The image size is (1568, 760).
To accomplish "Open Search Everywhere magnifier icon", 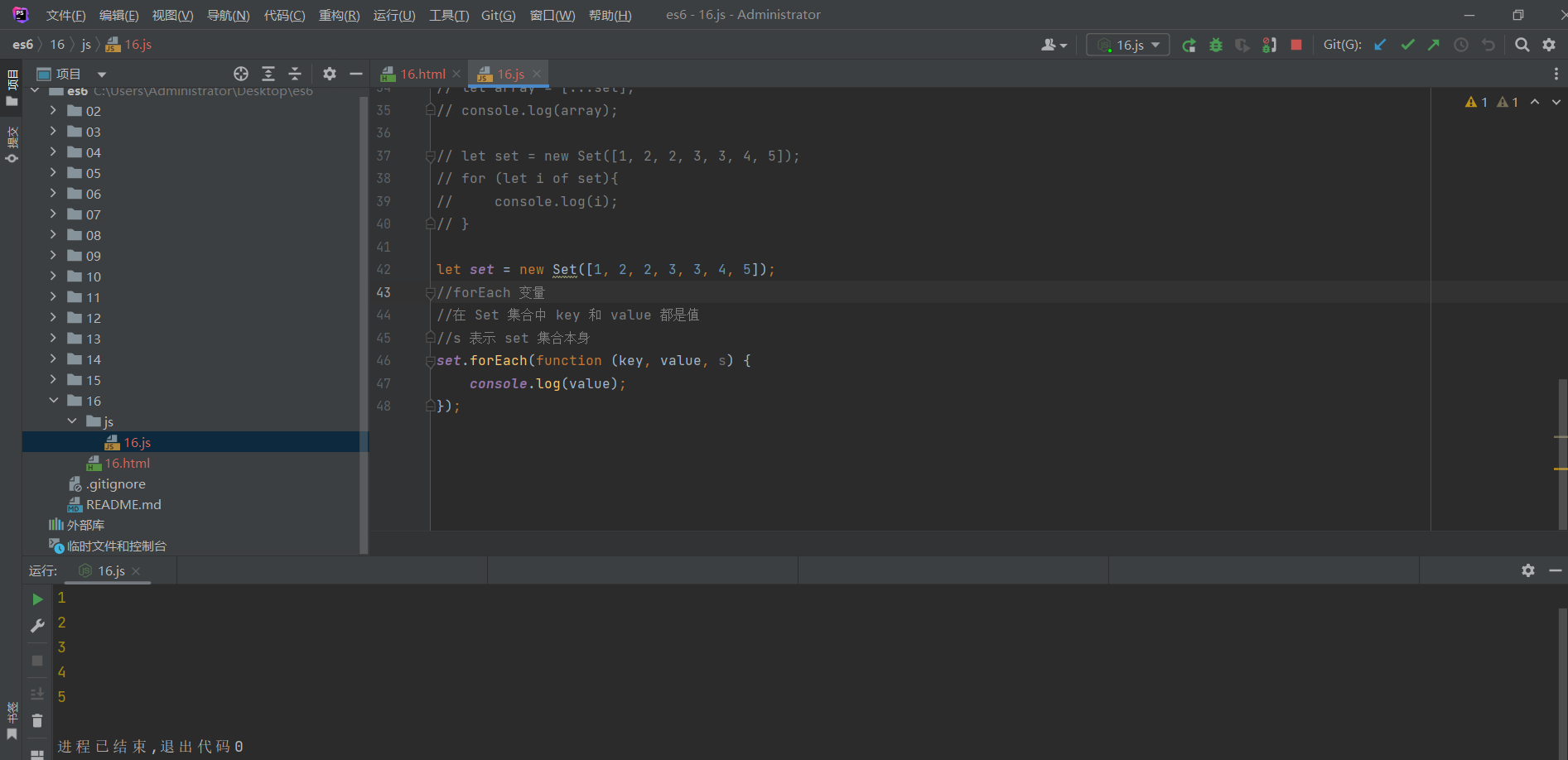I will click(1522, 45).
